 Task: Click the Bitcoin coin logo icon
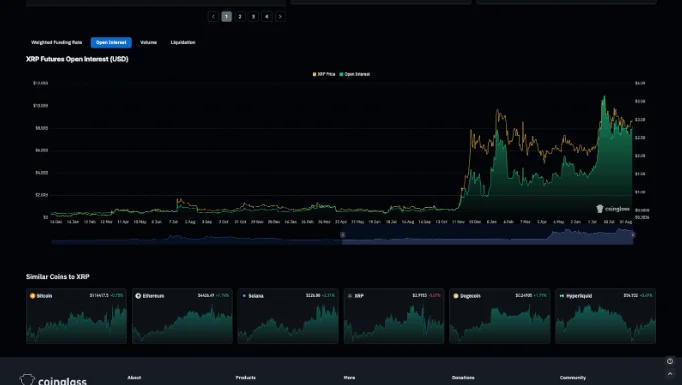pos(32,296)
